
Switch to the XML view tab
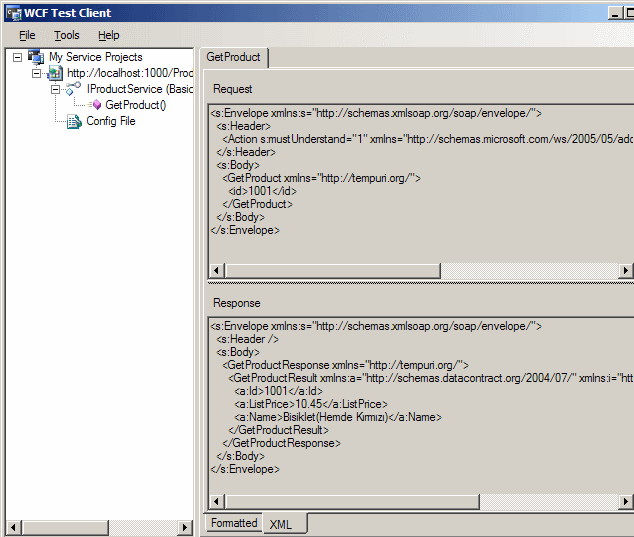(x=281, y=524)
